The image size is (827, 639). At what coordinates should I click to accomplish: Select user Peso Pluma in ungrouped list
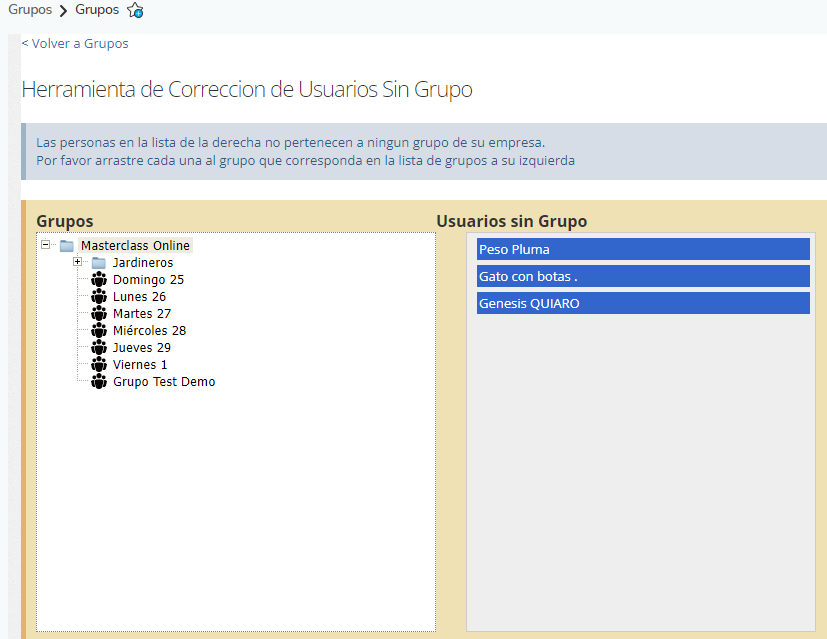[x=643, y=249]
